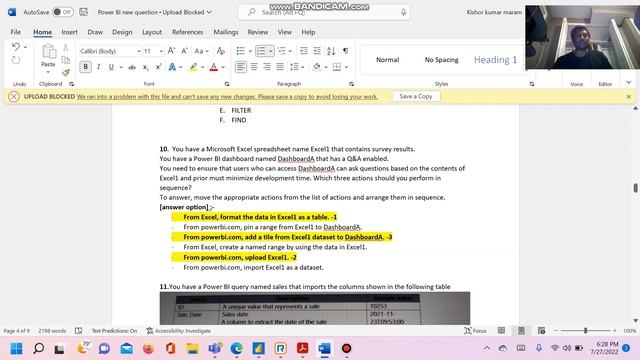
Task: Open the File menu
Action: 16,32
